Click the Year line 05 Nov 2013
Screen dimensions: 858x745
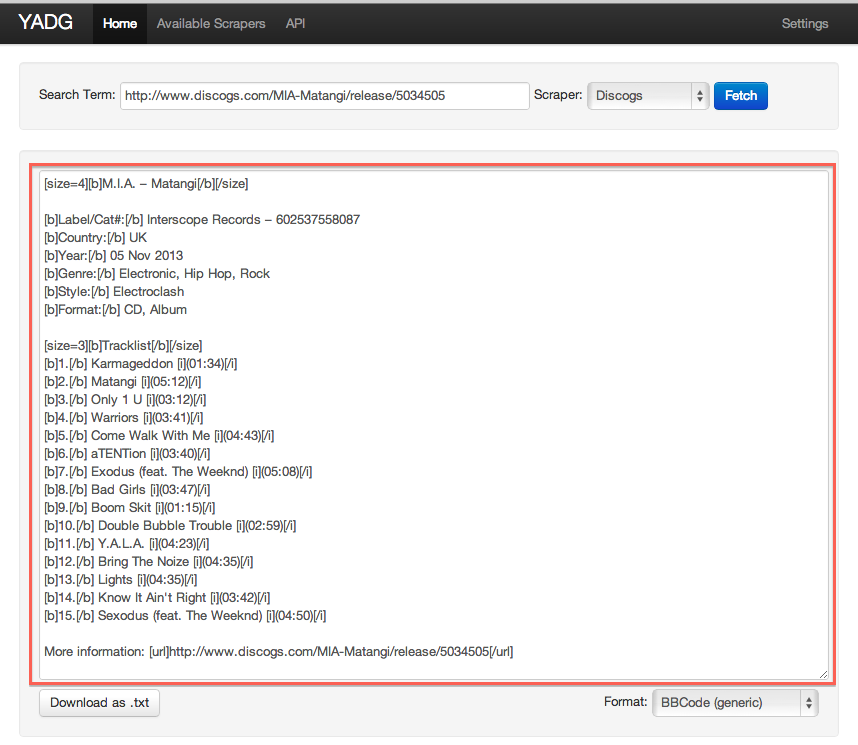(113, 256)
